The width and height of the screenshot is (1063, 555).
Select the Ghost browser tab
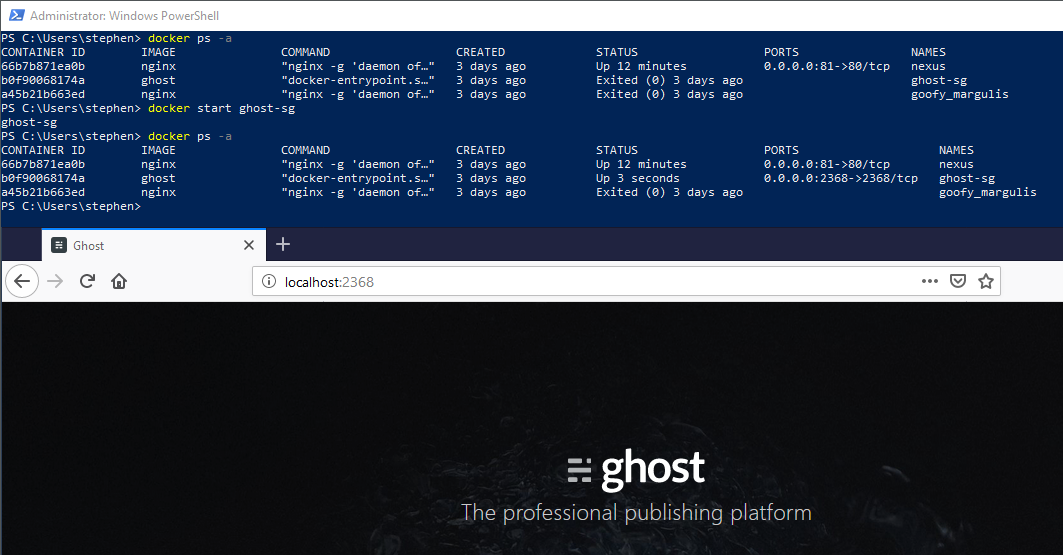click(154, 245)
